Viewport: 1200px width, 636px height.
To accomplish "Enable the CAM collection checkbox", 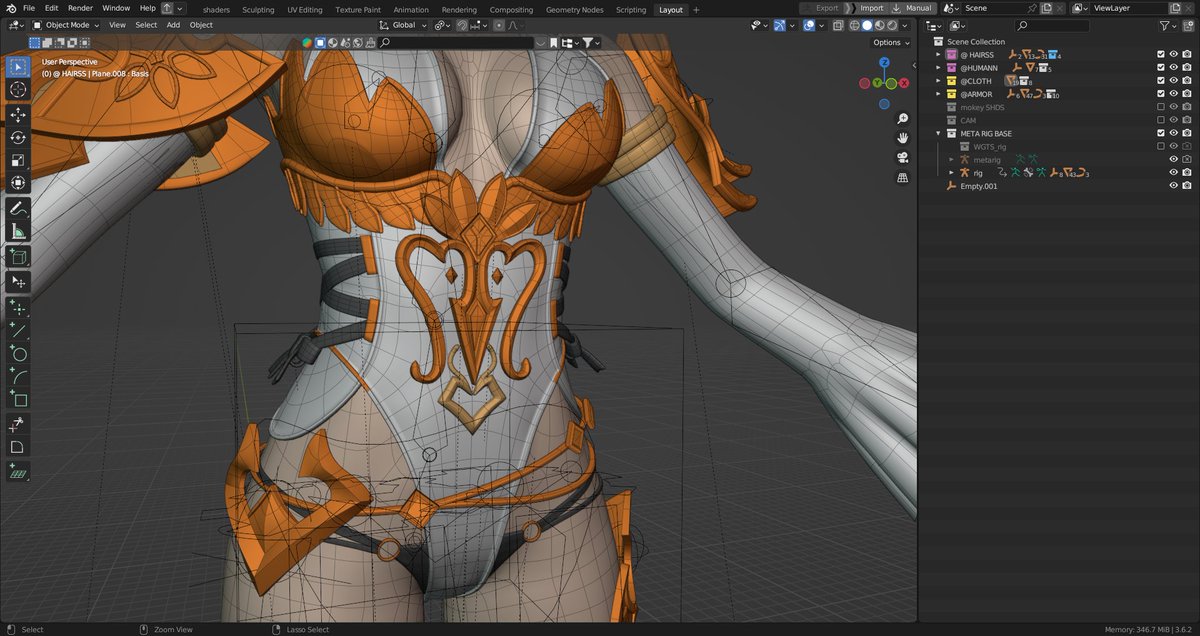I will [x=1160, y=120].
